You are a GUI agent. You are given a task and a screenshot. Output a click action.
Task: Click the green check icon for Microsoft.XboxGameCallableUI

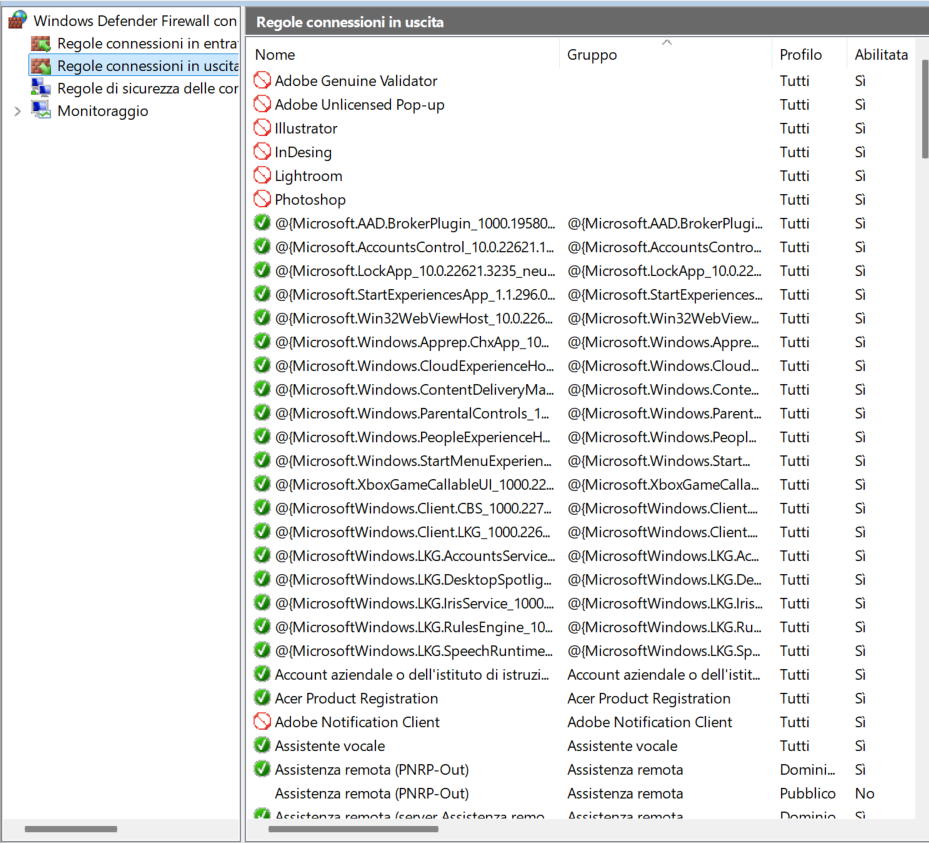tap(262, 484)
